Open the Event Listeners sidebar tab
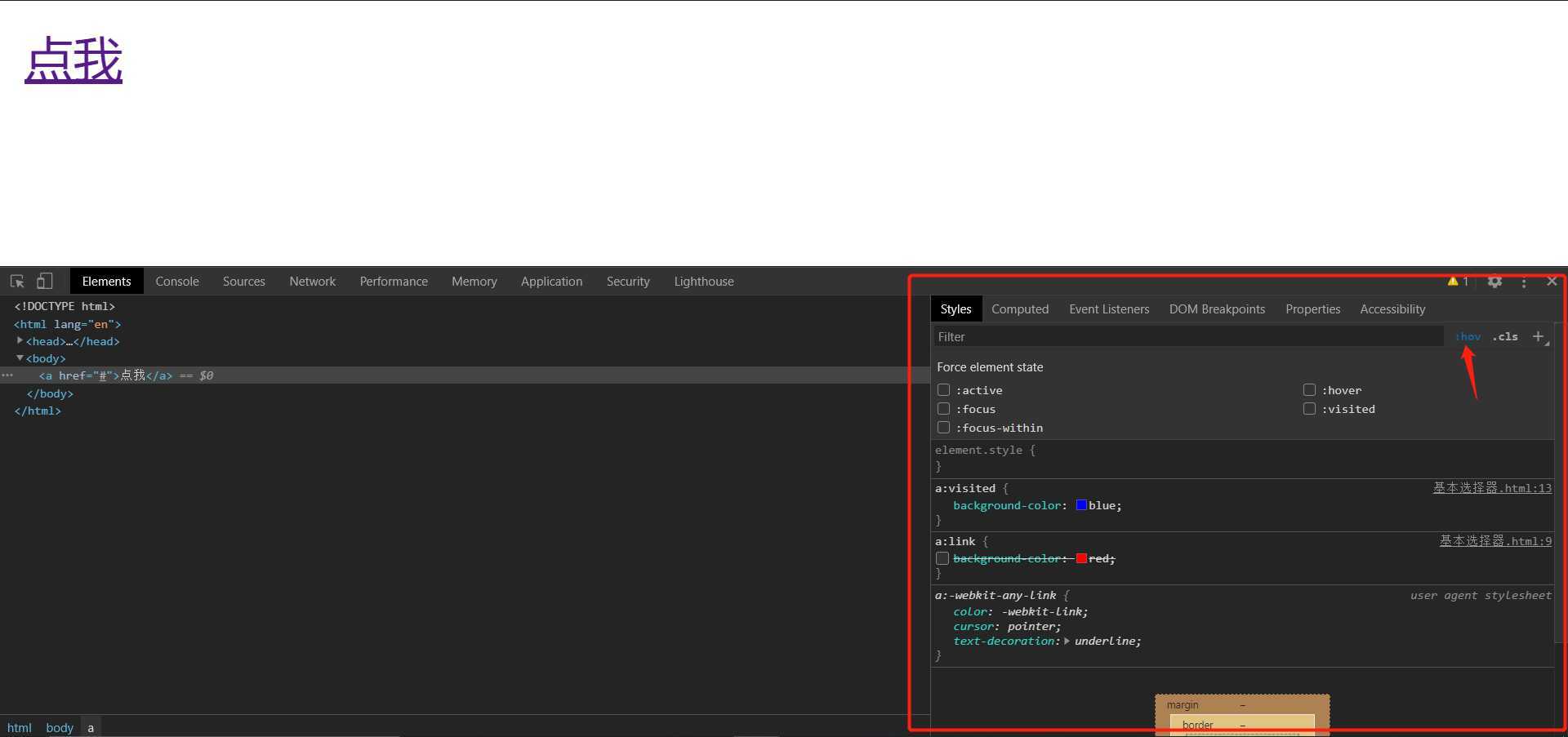 tap(1109, 309)
